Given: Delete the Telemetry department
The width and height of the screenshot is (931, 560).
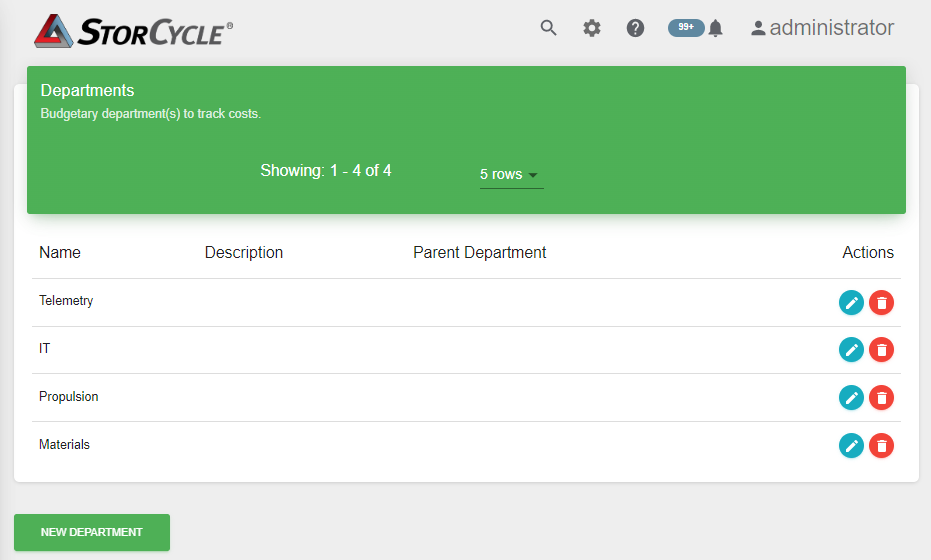Looking at the screenshot, I should click(881, 302).
